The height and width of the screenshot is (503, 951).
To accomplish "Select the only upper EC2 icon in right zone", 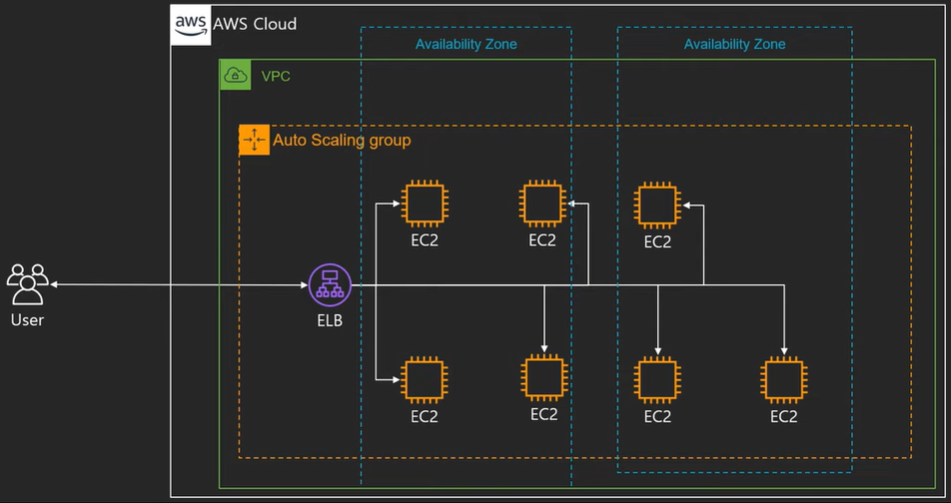I will (657, 205).
